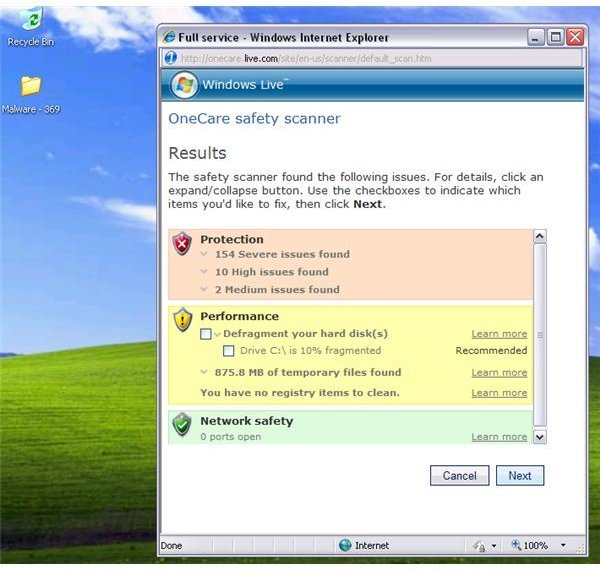Open Learn more for registry items
The image size is (600, 577).
(x=499, y=393)
